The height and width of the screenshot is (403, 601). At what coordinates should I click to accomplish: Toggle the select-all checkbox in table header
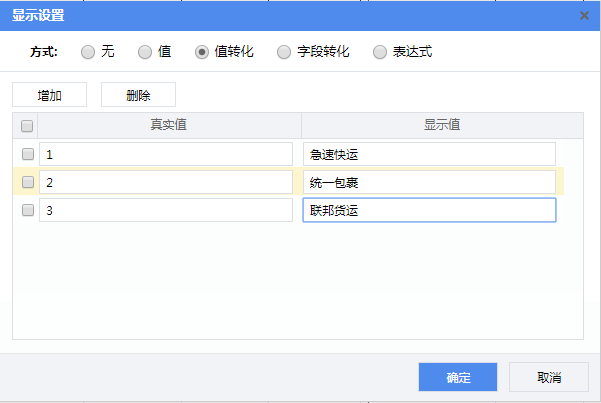(x=27, y=126)
